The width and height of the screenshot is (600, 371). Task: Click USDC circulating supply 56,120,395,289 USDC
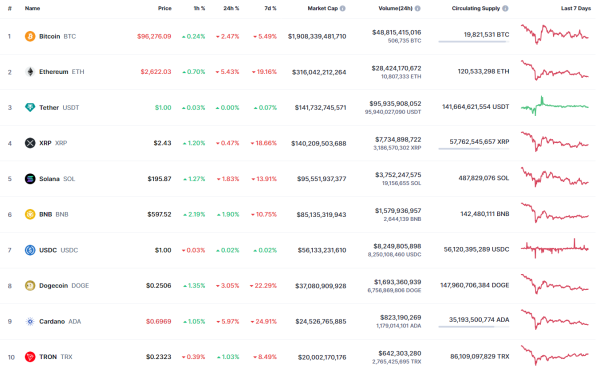476,249
